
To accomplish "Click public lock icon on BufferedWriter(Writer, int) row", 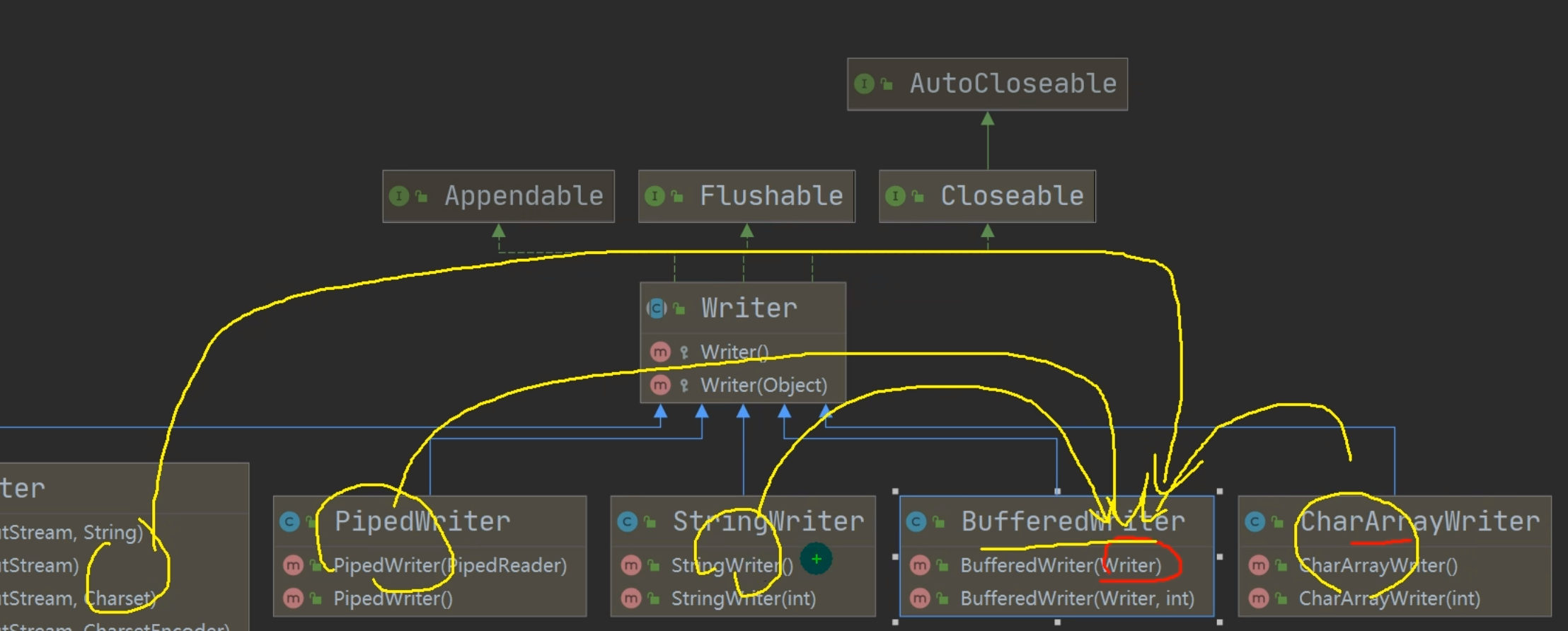I will click(942, 599).
